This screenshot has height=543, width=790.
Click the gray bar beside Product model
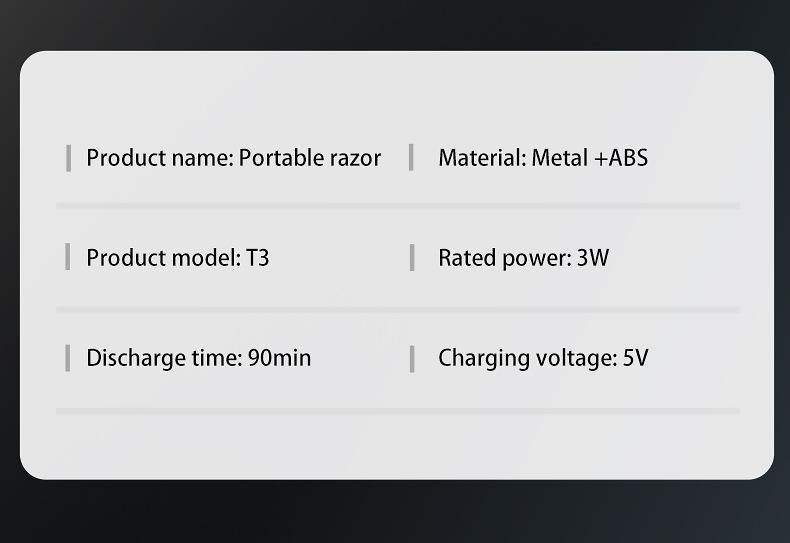pos(68,257)
